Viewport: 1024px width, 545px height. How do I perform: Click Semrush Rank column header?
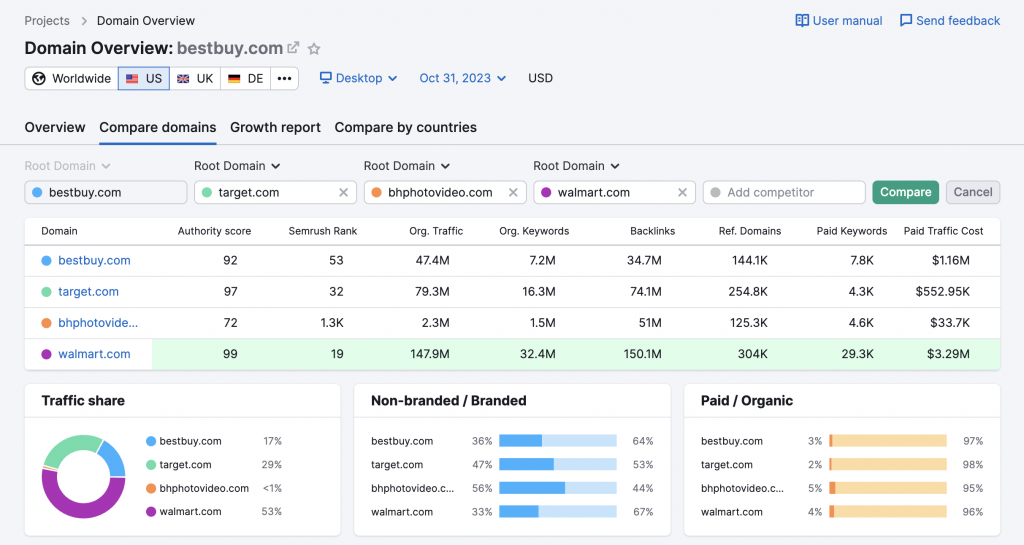[x=323, y=231]
